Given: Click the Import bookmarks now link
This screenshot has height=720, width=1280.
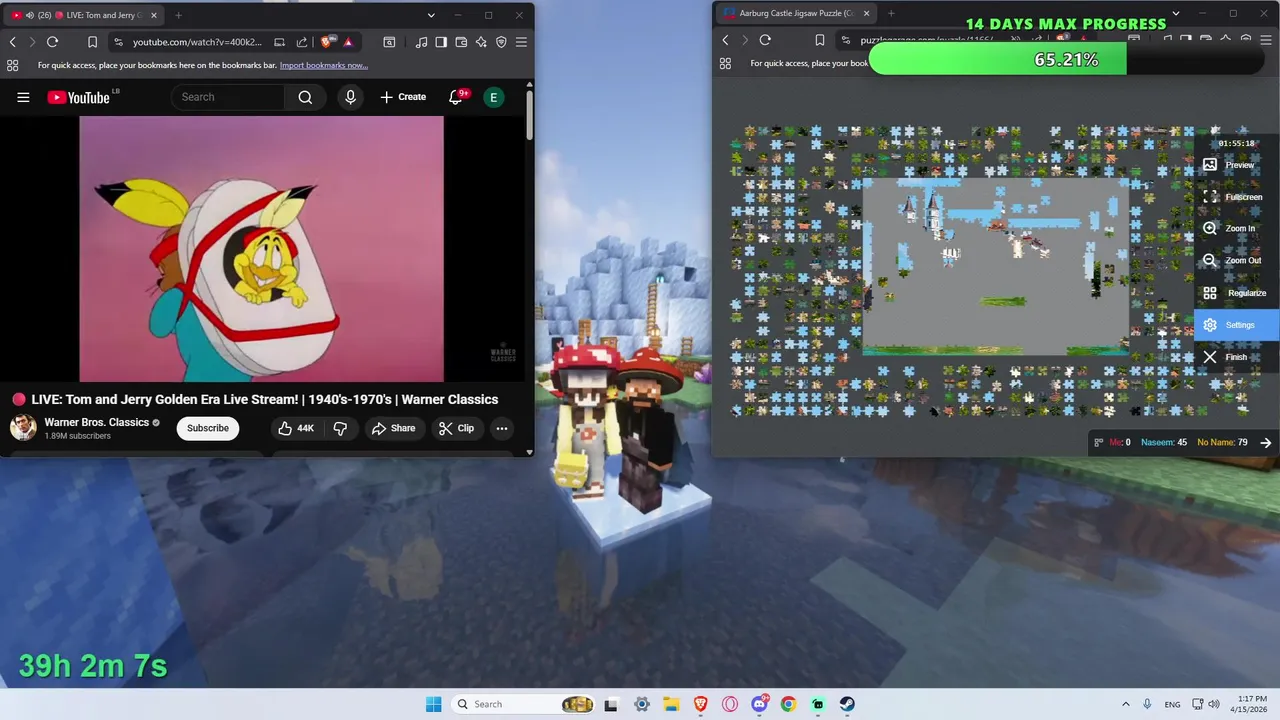Looking at the screenshot, I should coord(324,66).
